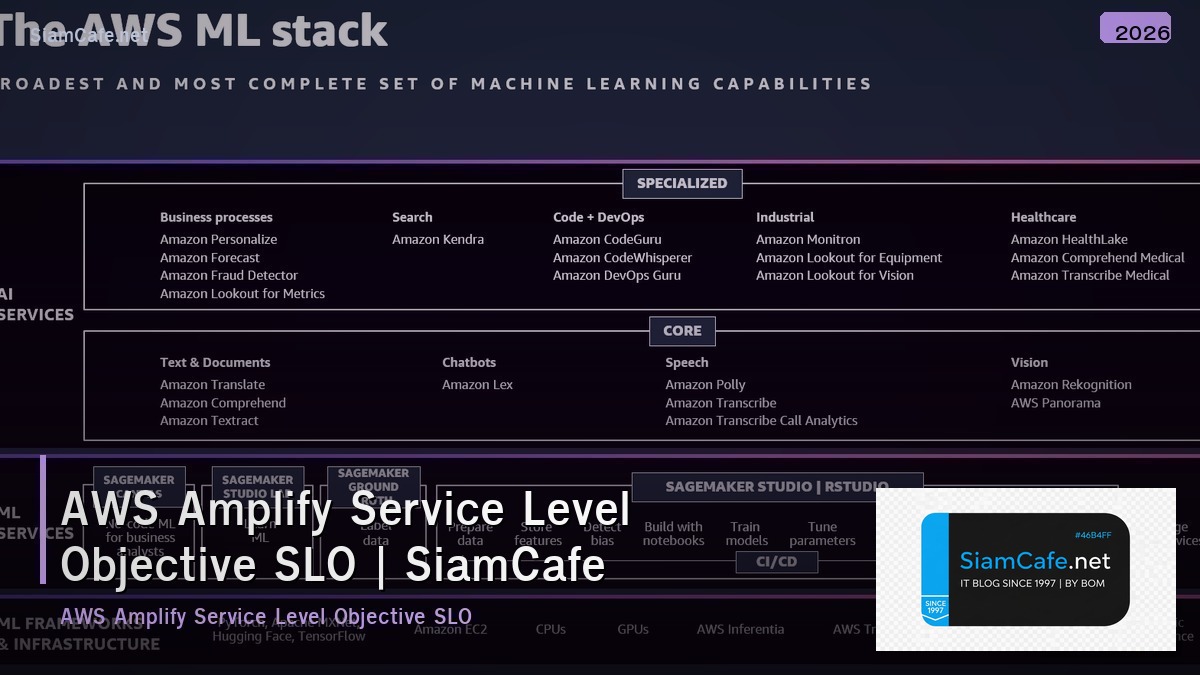Click the SAGEMAKER GROUND TRUTH icon
This screenshot has width=1200, height=675.
373,479
